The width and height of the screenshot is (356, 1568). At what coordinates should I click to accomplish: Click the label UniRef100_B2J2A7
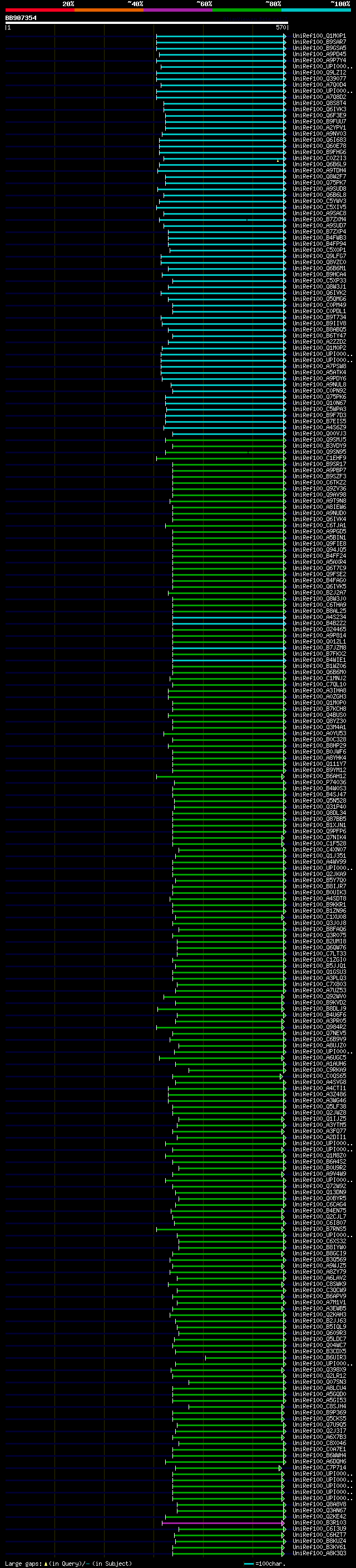coord(319,592)
